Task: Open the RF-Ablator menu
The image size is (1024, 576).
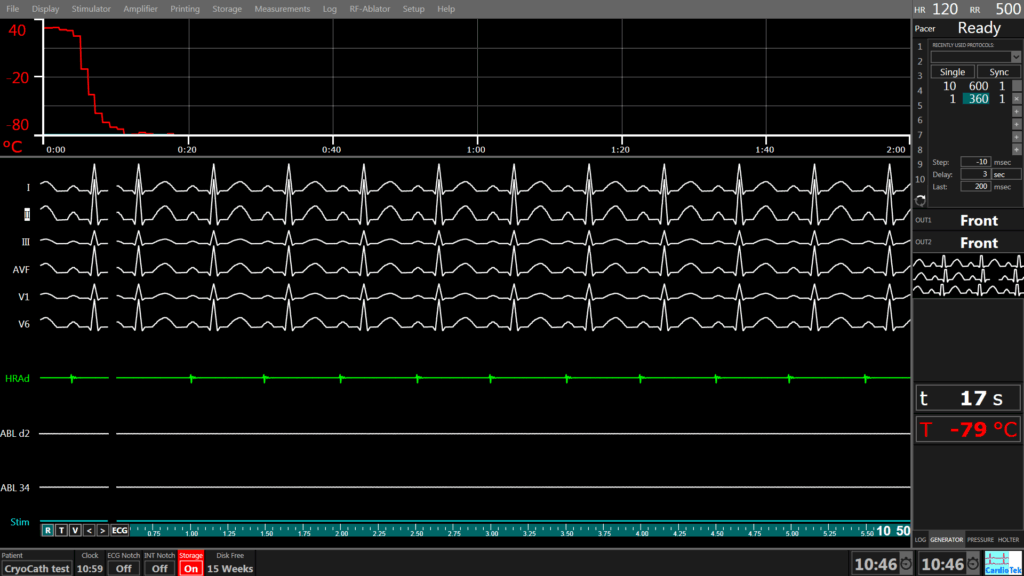Action: point(370,9)
